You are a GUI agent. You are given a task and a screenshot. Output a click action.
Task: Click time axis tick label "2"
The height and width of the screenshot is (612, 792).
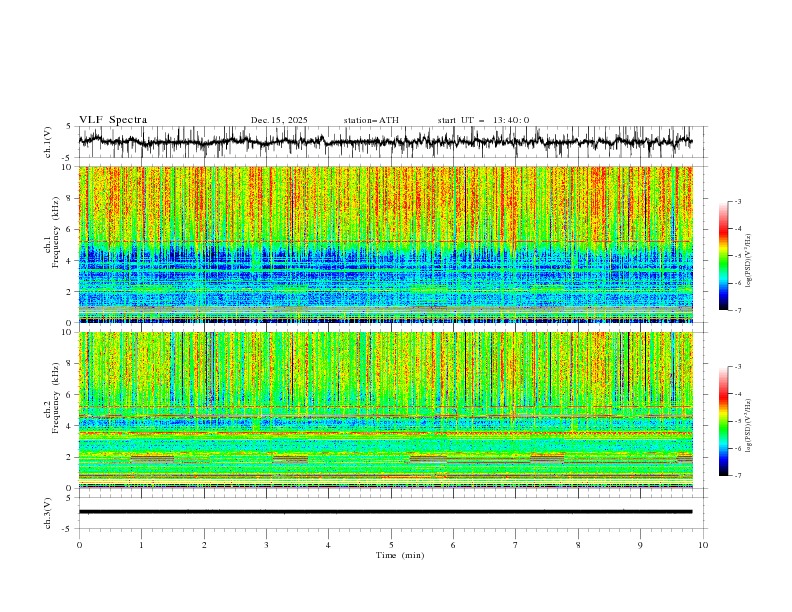(x=204, y=545)
